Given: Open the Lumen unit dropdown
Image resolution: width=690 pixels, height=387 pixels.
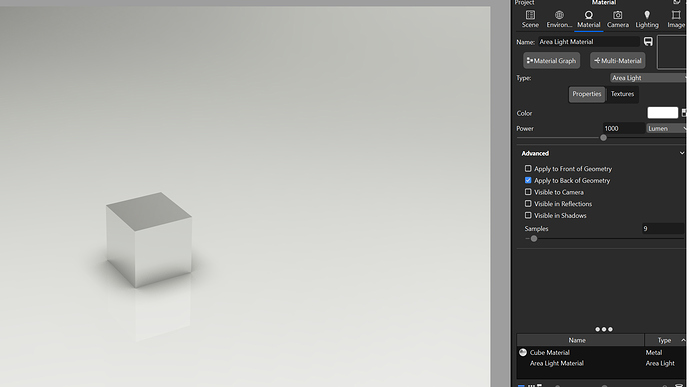Looking at the screenshot, I should point(666,129).
